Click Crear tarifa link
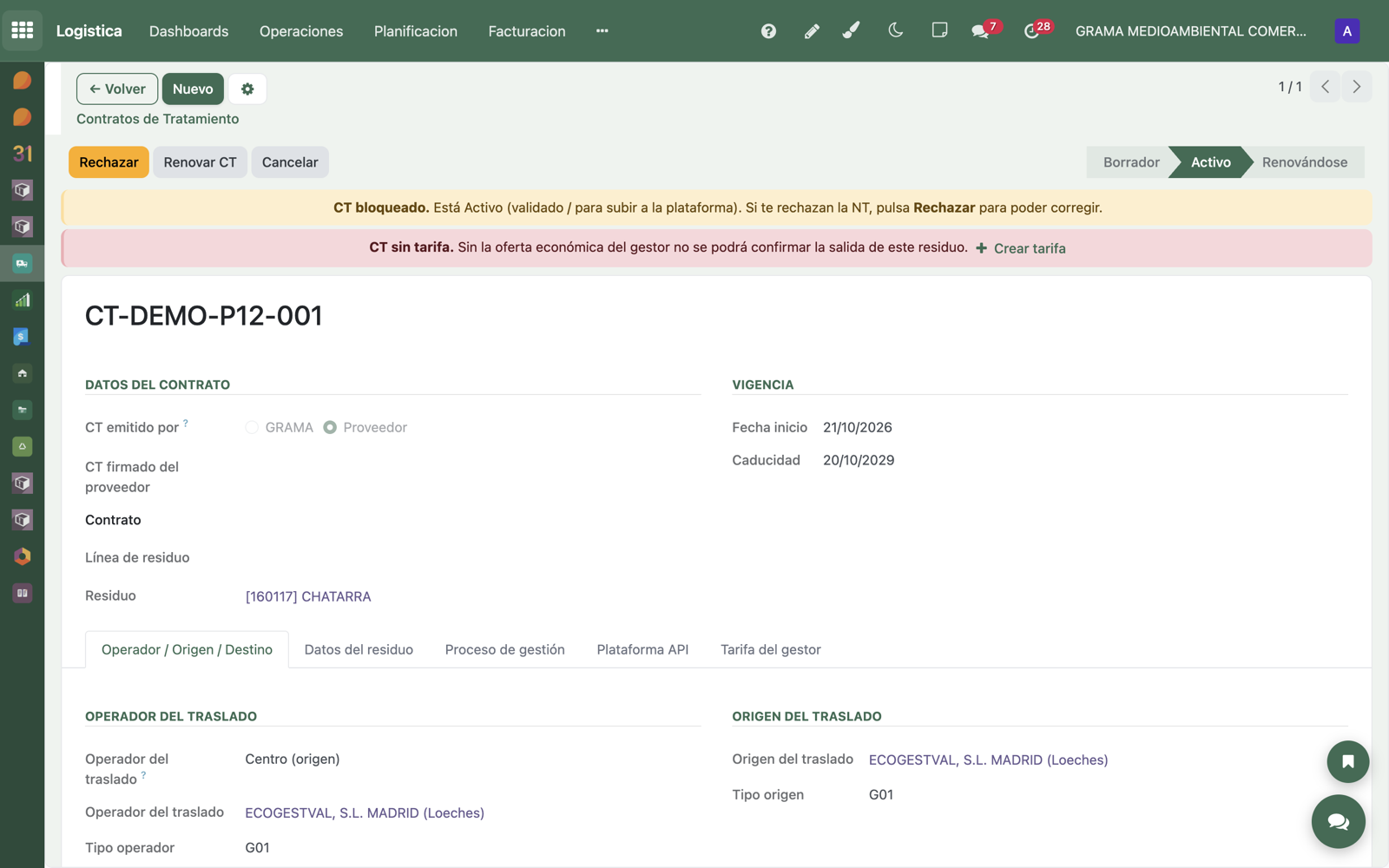1389x868 pixels. [1021, 248]
